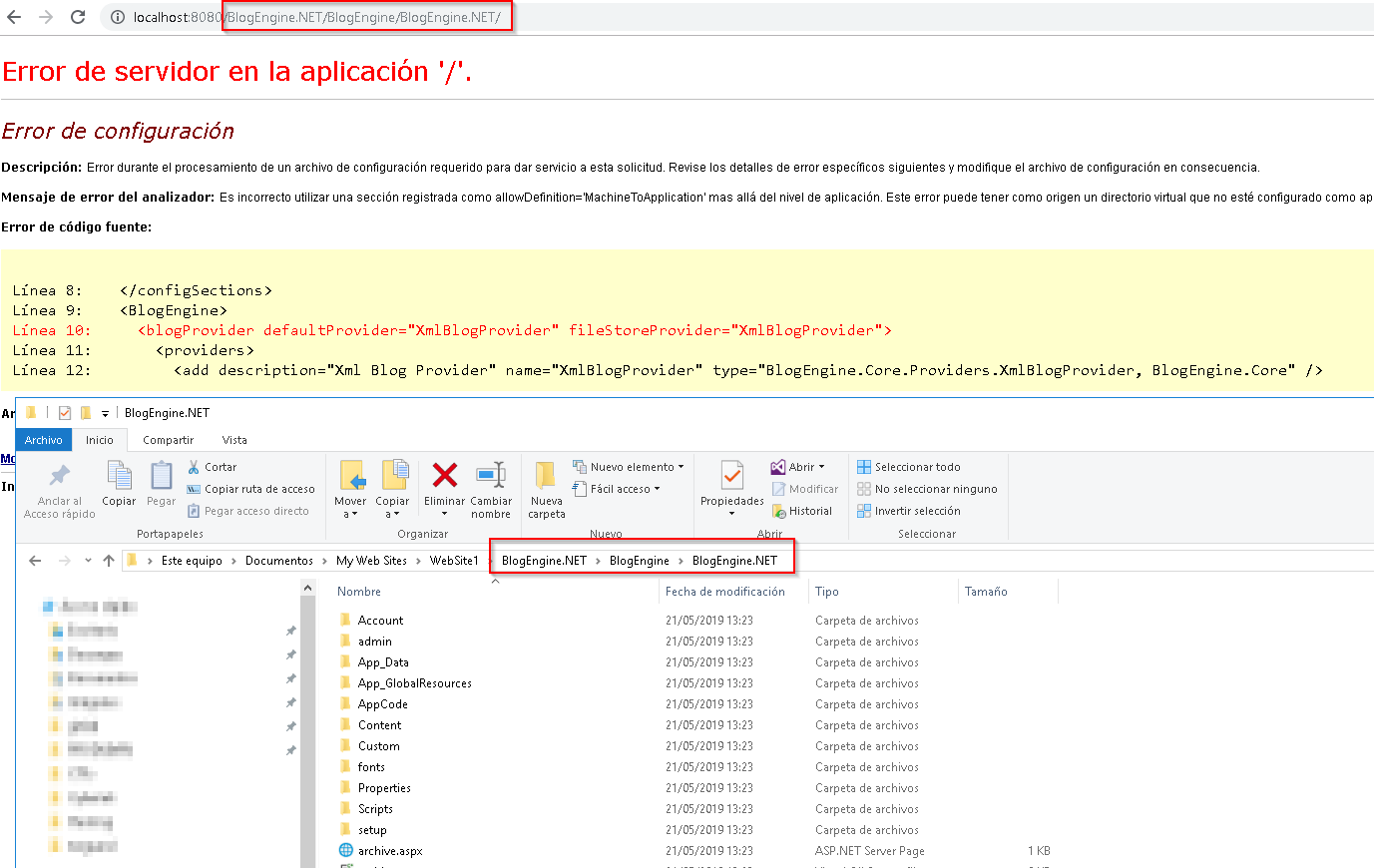Select the App_Data folder
This screenshot has width=1374, height=868.
coord(383,662)
